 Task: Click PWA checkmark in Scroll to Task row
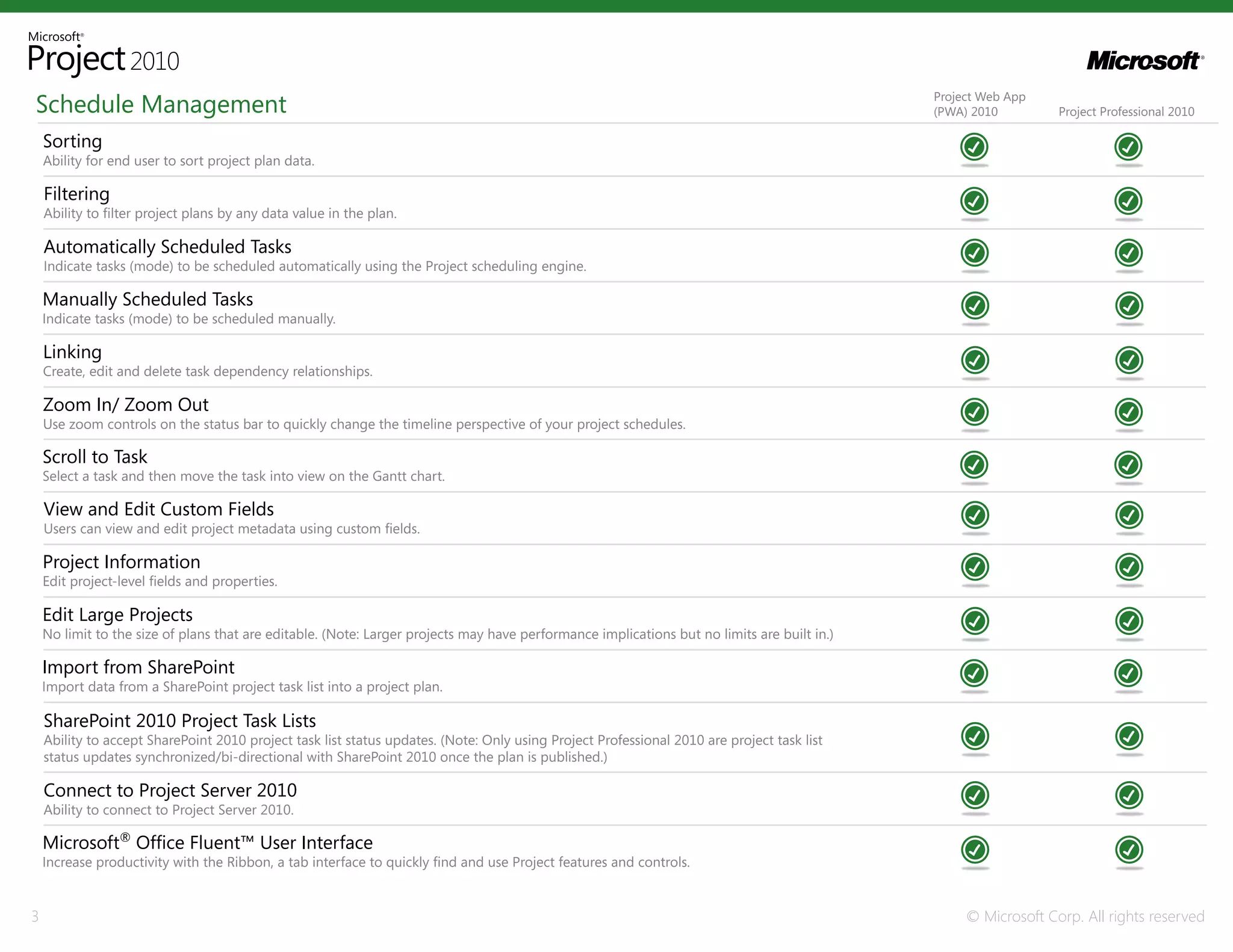pos(975,465)
